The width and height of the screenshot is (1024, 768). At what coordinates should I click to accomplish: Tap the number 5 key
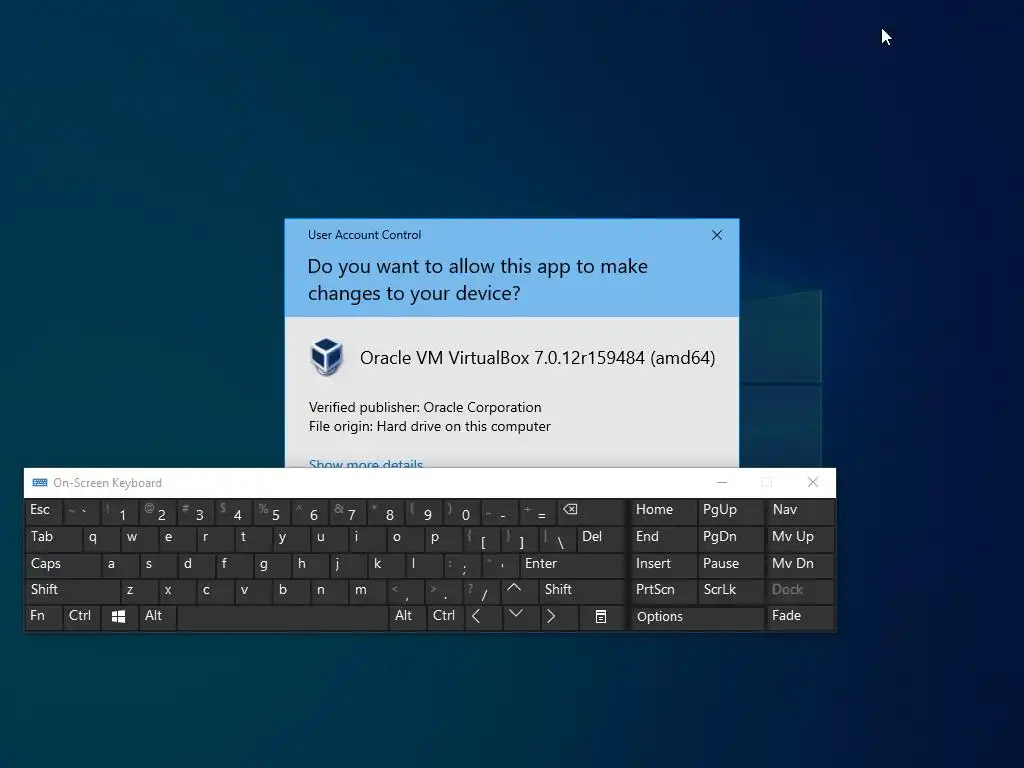272,513
